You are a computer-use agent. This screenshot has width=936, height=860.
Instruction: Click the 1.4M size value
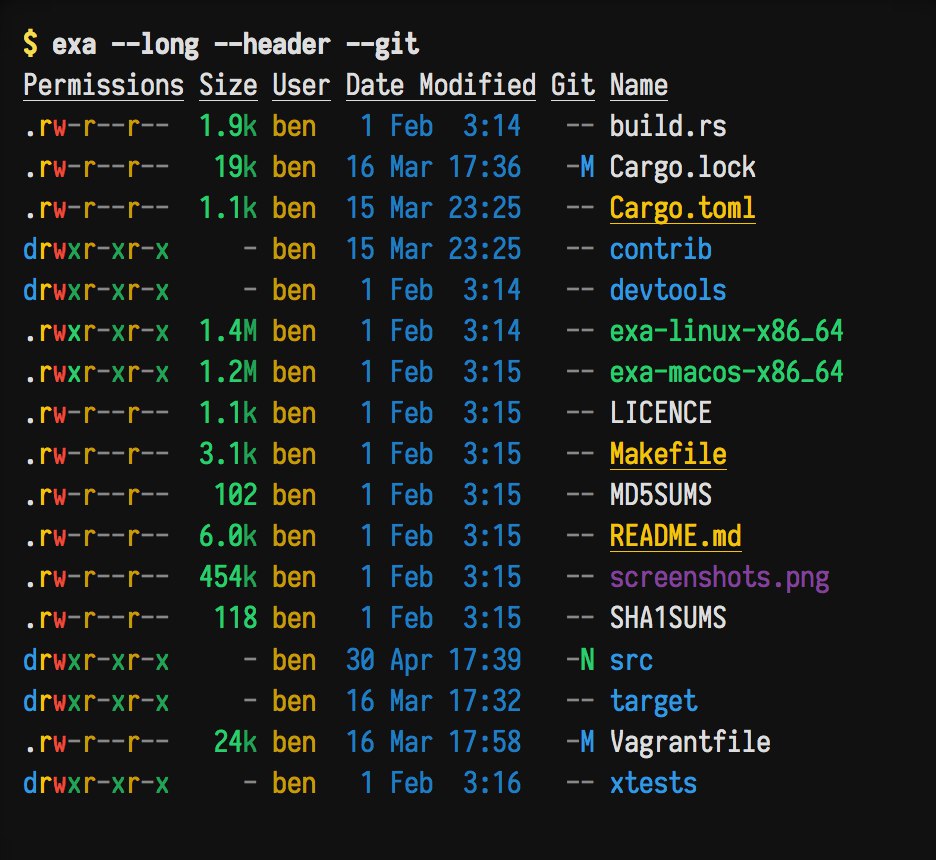[x=228, y=331]
